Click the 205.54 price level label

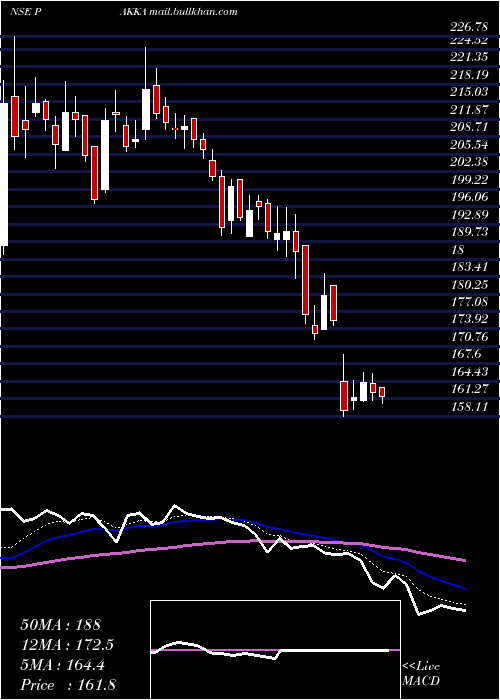469,145
